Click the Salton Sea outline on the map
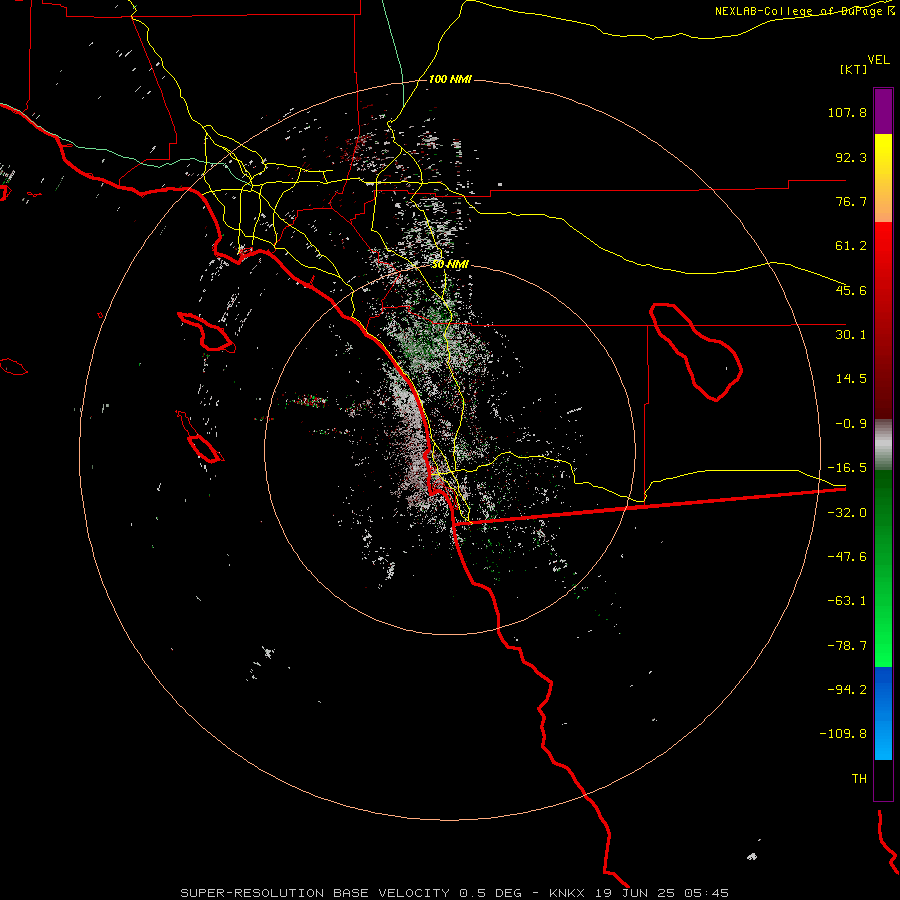 (696, 351)
